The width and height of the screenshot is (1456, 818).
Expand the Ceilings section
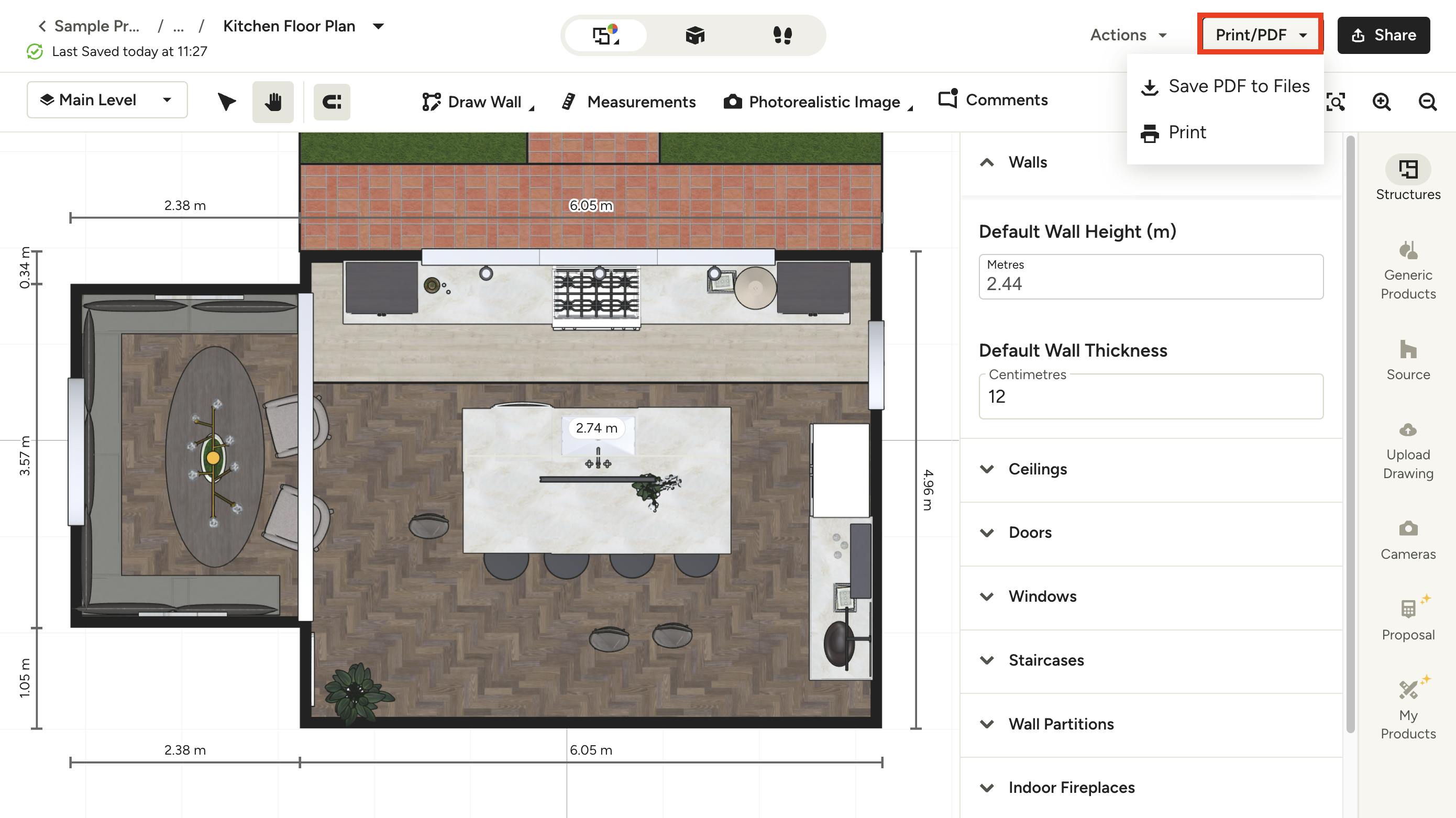1151,469
